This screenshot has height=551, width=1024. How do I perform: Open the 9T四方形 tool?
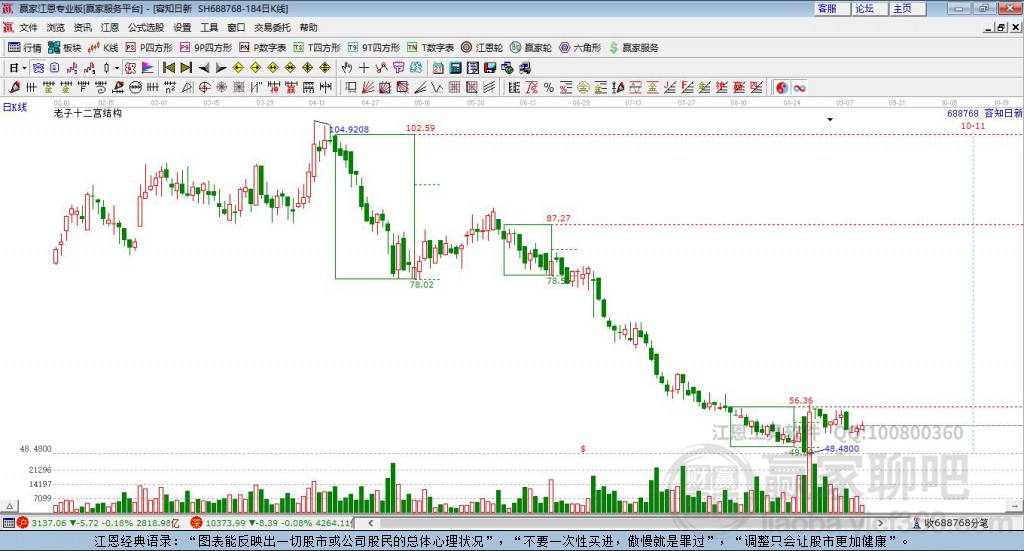pyautogui.click(x=374, y=48)
